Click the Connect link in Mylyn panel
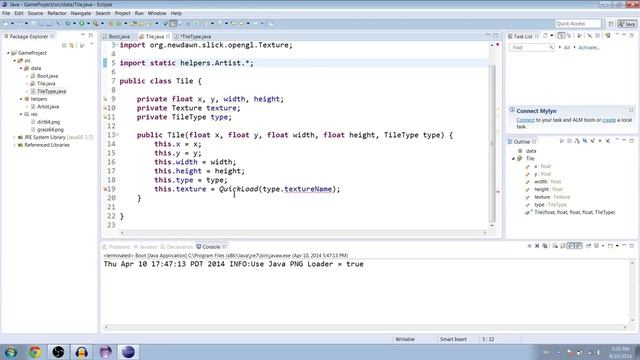This screenshot has height=360, width=640. [525, 120]
